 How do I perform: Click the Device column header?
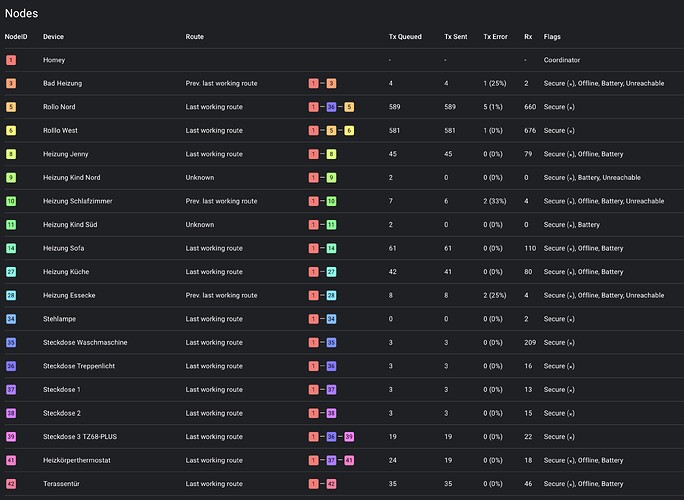click(x=53, y=37)
